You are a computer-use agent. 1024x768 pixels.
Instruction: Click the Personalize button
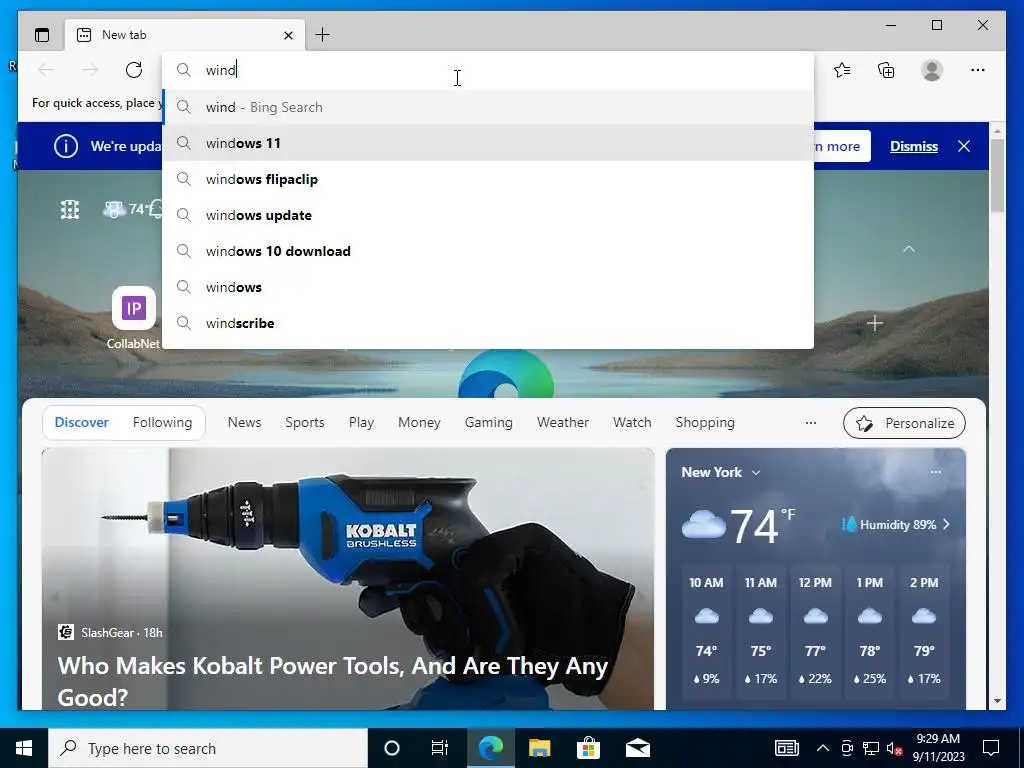pos(904,423)
